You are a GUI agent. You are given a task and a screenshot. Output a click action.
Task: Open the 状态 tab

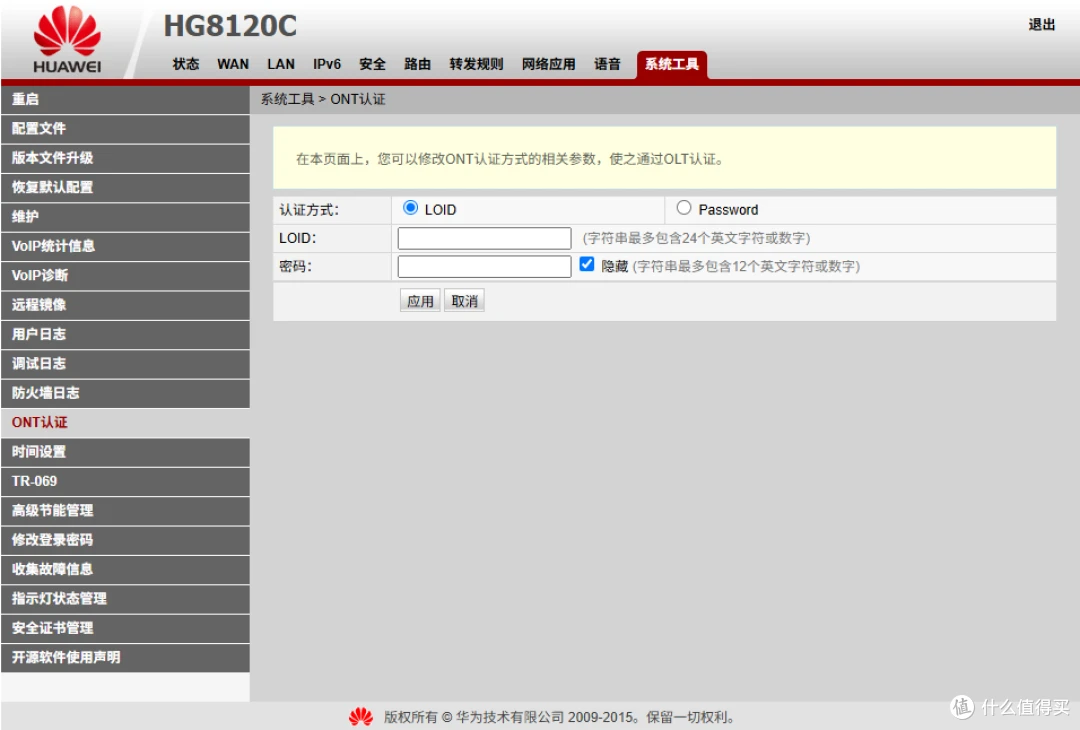[186, 64]
